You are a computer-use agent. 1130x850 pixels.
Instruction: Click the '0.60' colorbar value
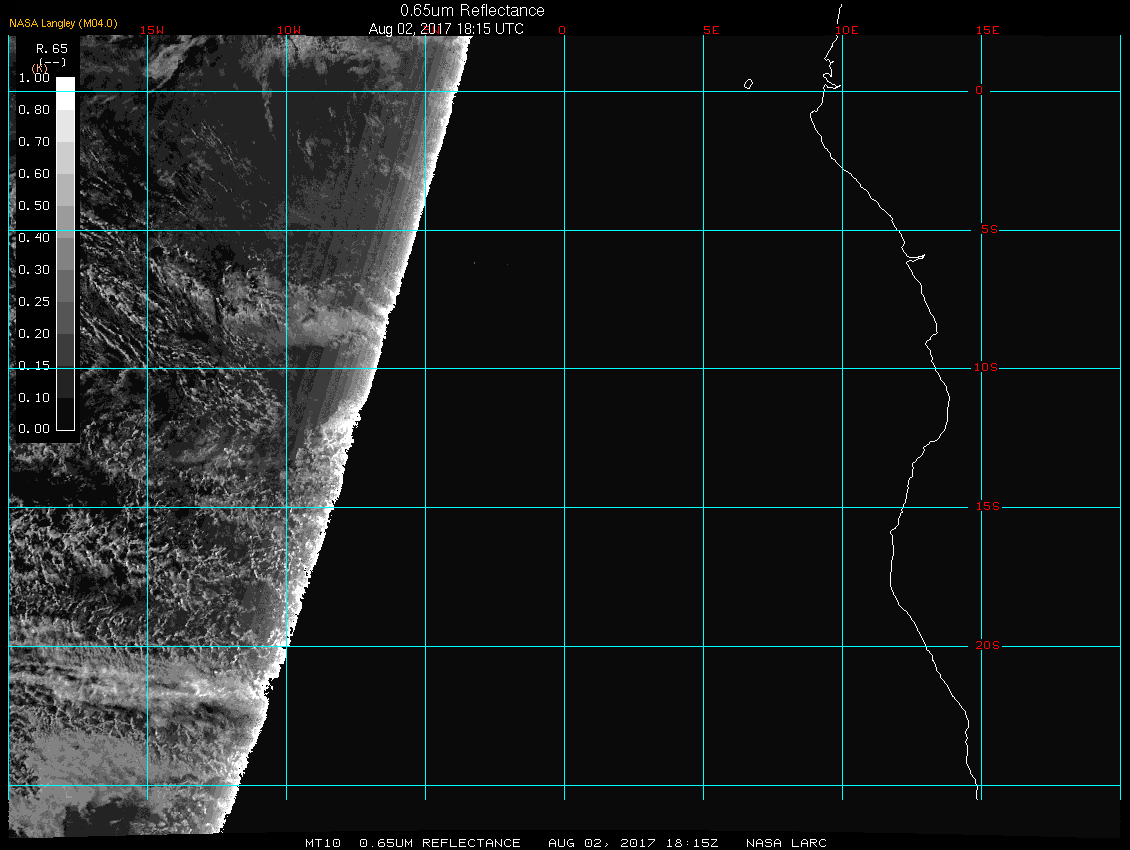[34, 174]
